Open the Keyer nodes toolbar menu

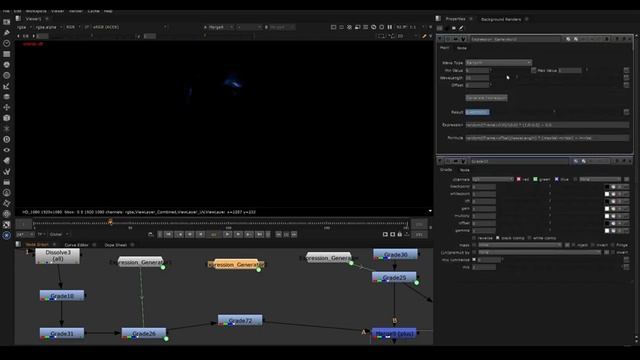click(7, 86)
